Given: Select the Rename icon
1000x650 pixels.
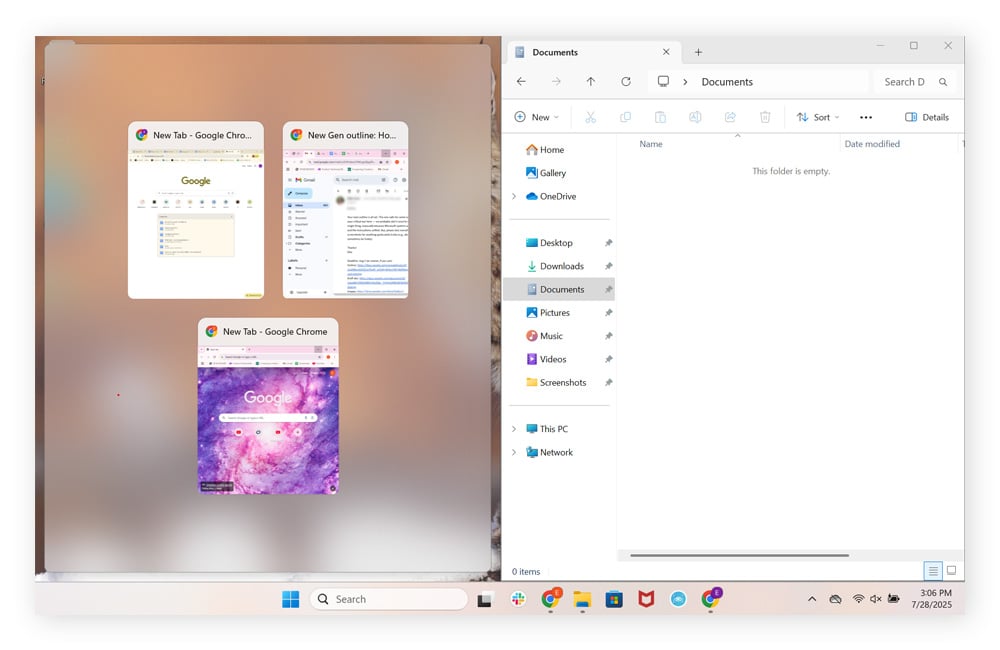Looking at the screenshot, I should pos(695,117).
